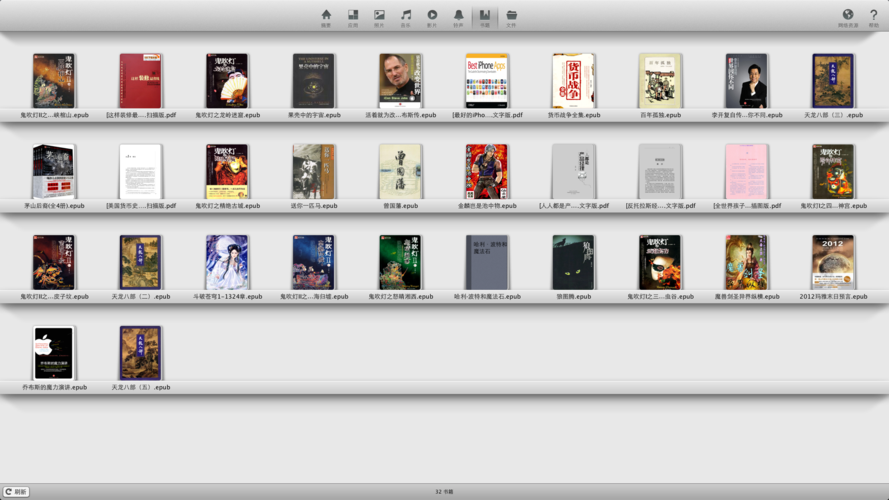Open the 斗破苍穹1-1324章.epub cover
Screen dimensions: 889x500
(x=227, y=262)
